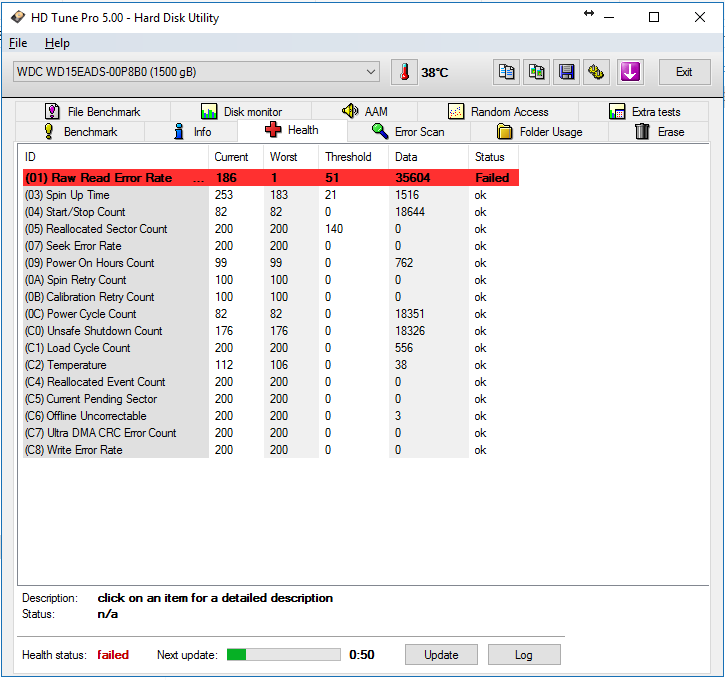Switch to the Extra tests tab

(x=644, y=111)
